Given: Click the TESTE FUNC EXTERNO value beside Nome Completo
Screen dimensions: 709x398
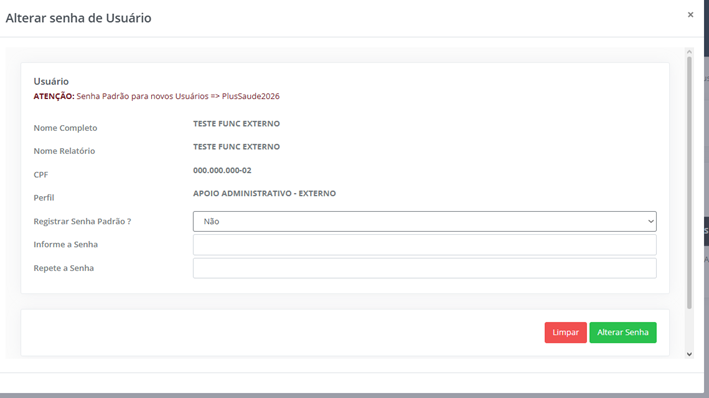Looking at the screenshot, I should coord(236,123).
